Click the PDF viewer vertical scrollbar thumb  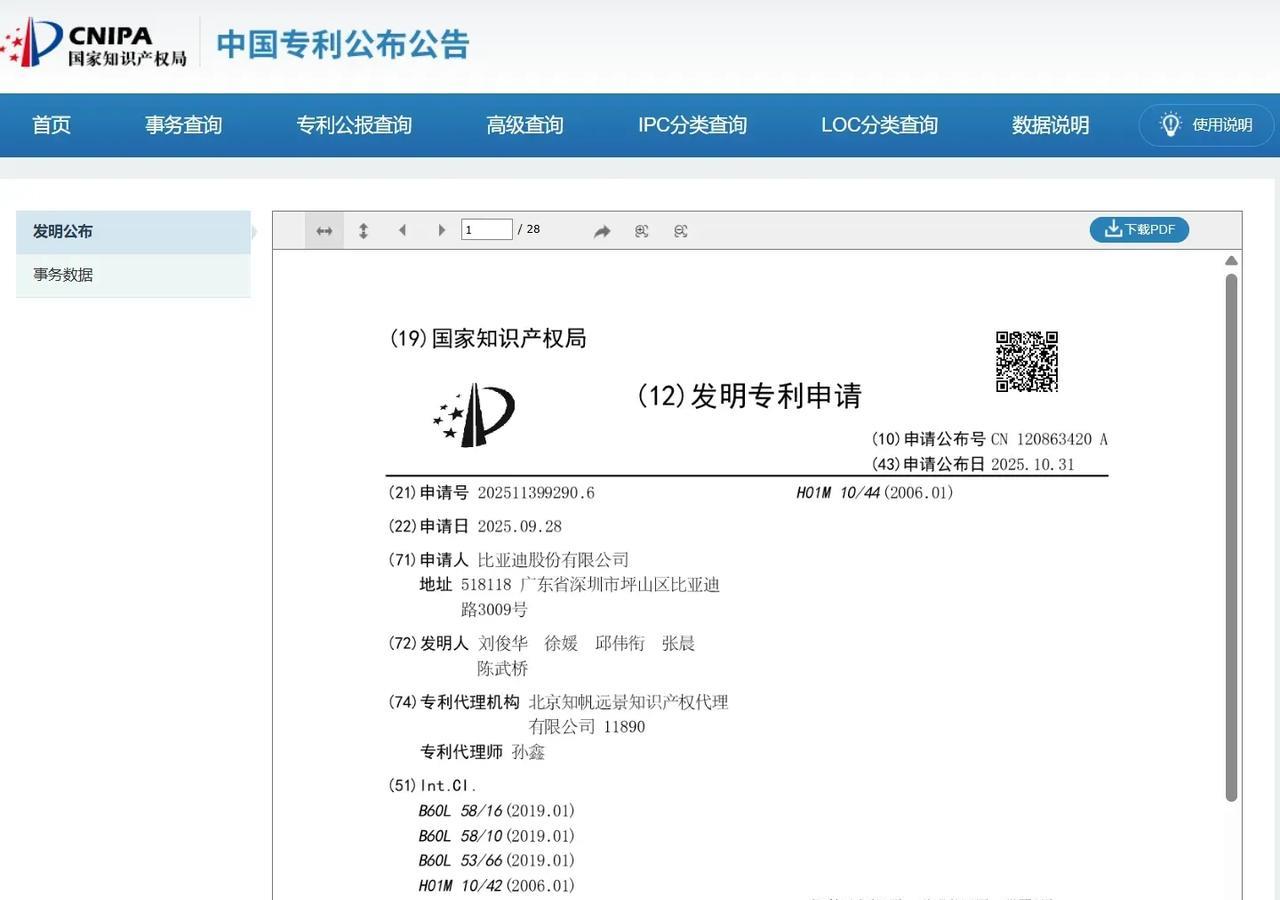[x=1232, y=537]
